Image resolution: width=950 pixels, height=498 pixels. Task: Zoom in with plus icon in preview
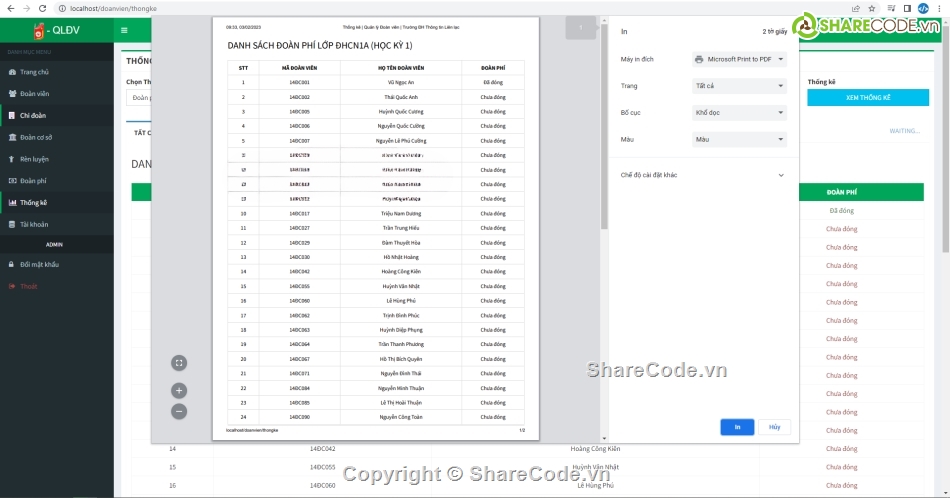pos(179,391)
